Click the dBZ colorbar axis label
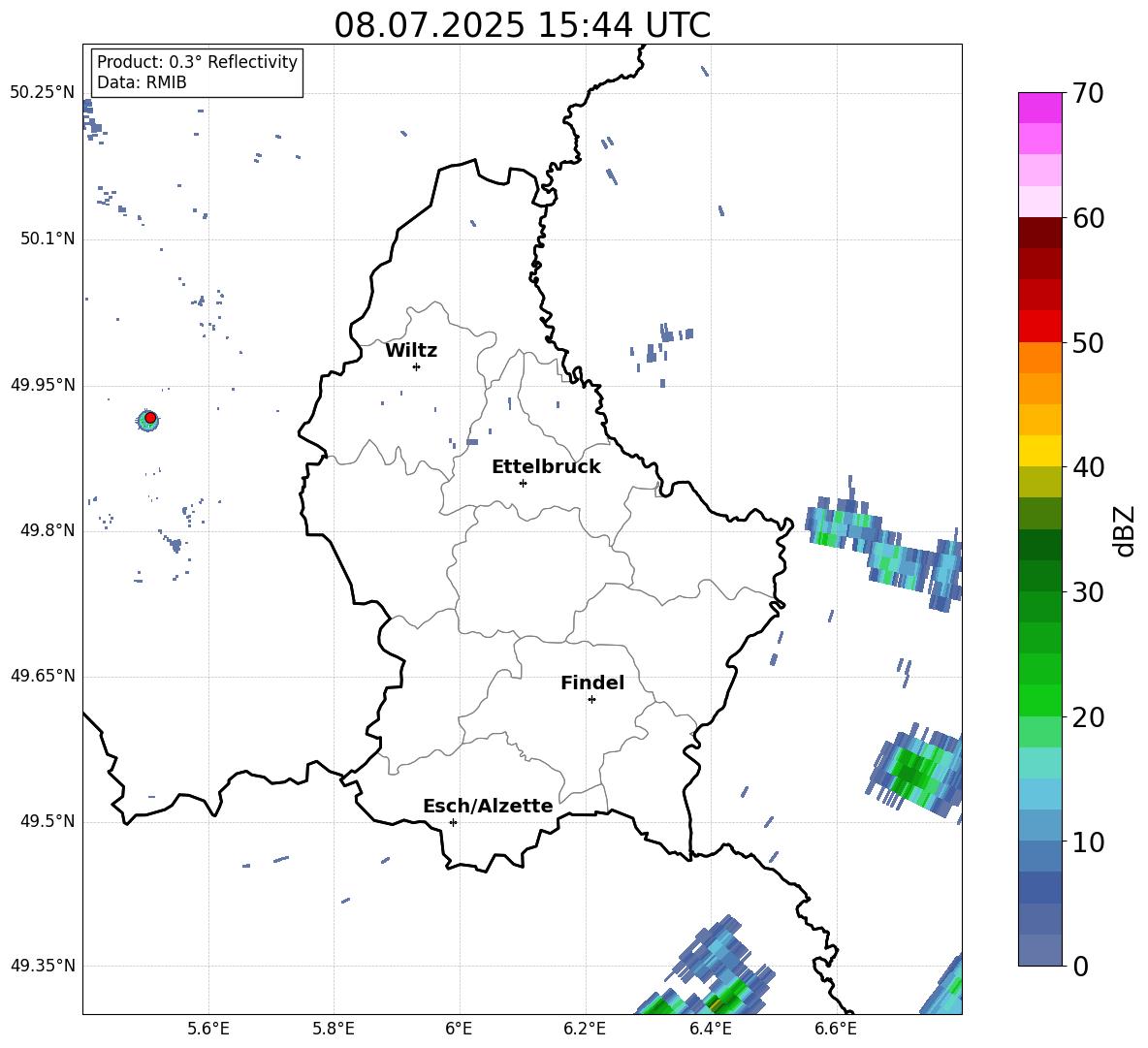This screenshot has width=1148, height=1048. [1124, 530]
